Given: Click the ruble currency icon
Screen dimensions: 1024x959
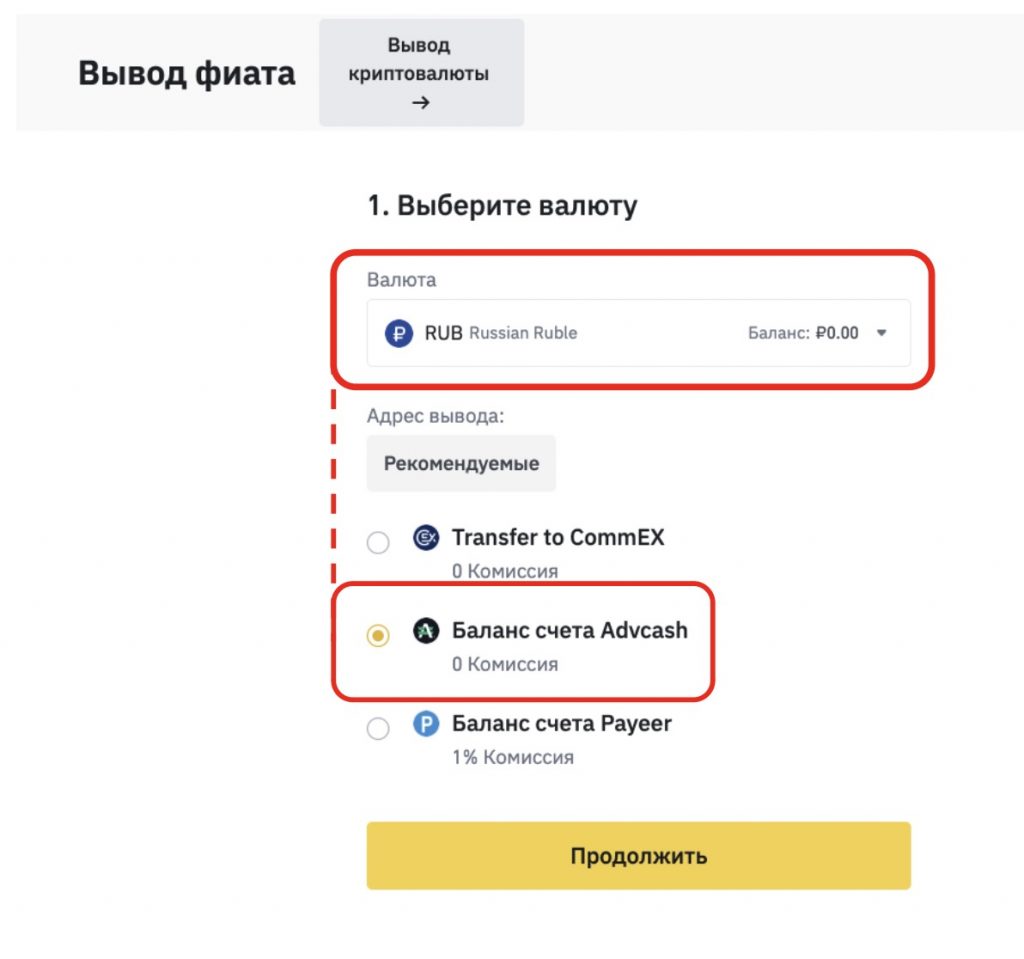Looking at the screenshot, I should point(399,333).
